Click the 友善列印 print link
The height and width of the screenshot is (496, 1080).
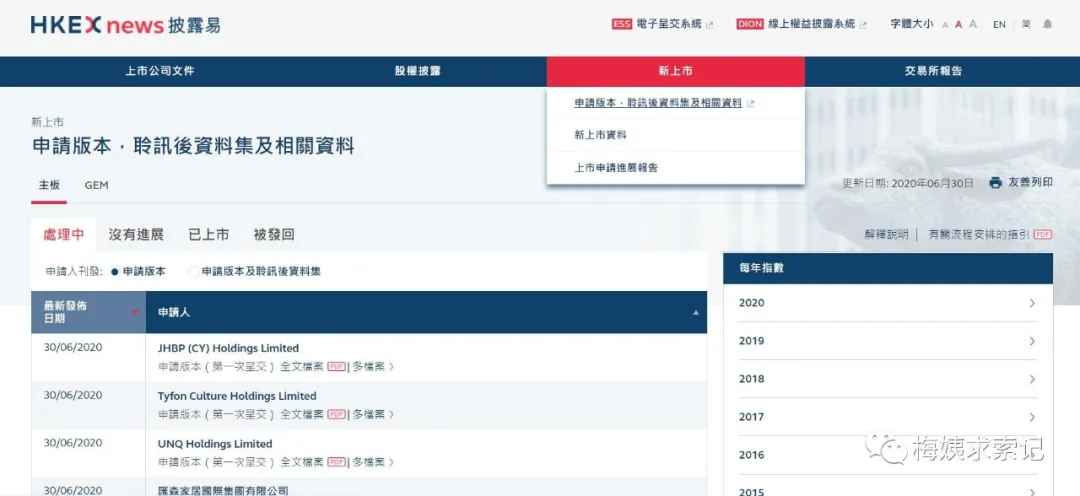(1030, 183)
